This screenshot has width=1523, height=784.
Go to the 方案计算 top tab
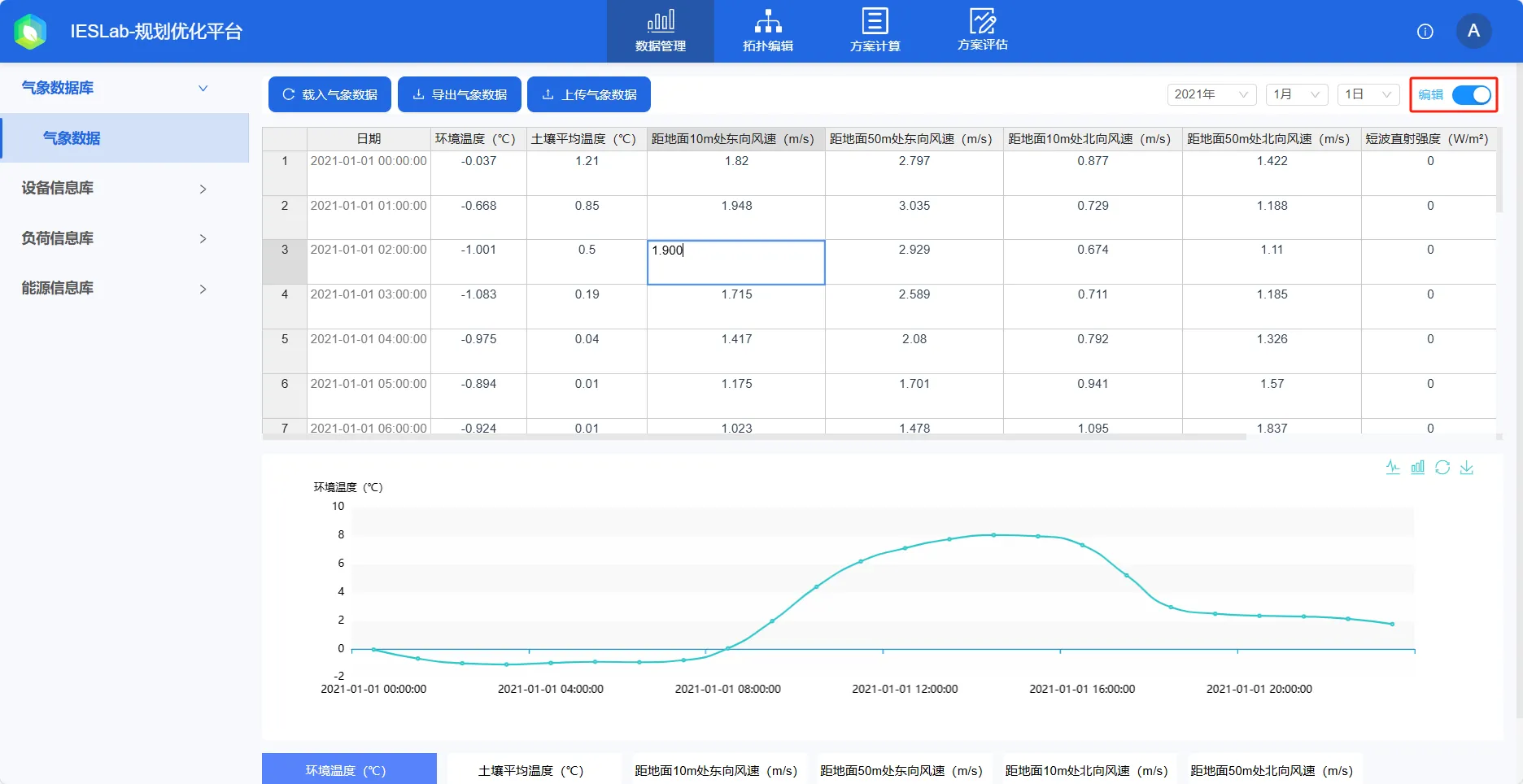tap(875, 32)
